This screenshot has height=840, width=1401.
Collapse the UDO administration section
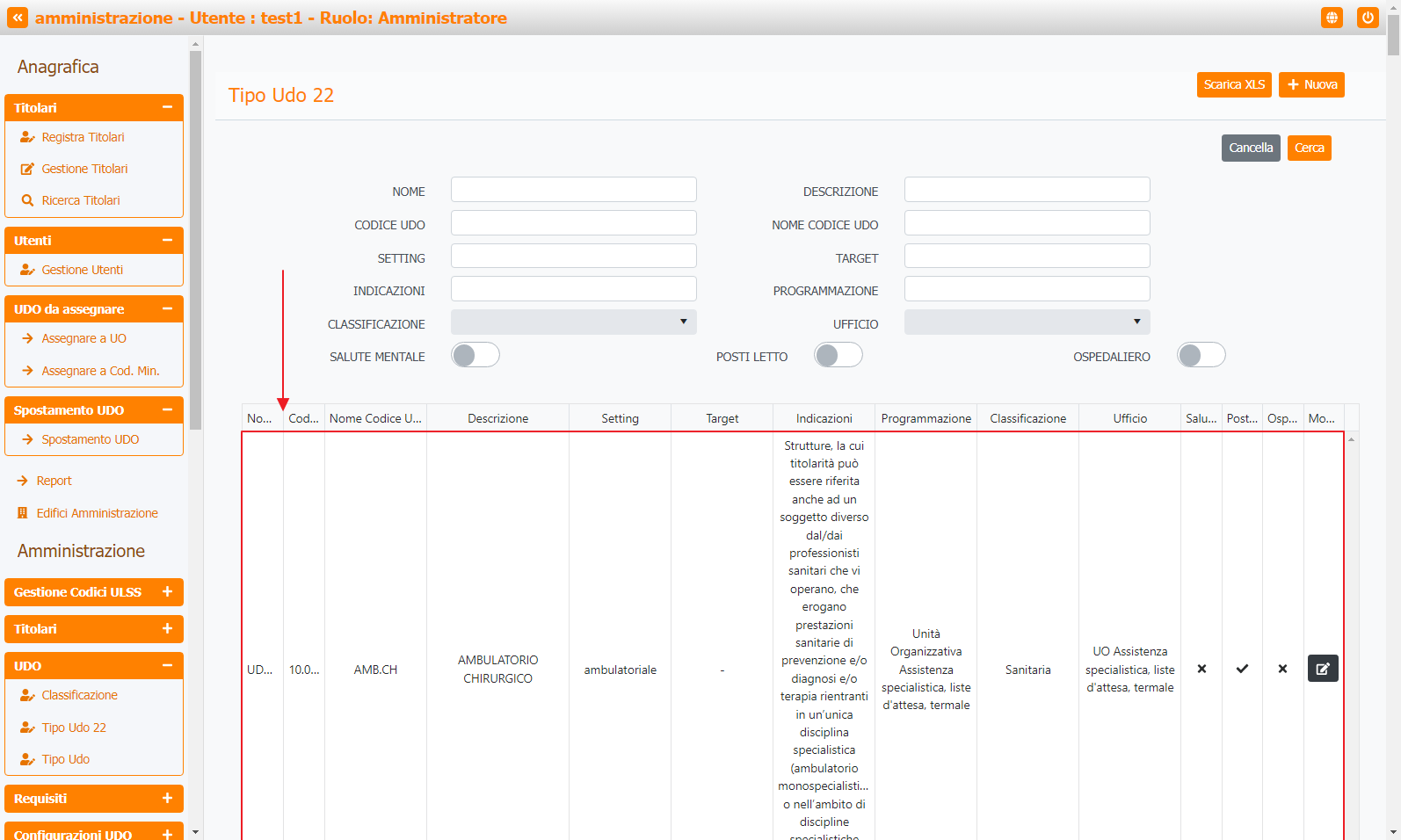click(x=167, y=665)
